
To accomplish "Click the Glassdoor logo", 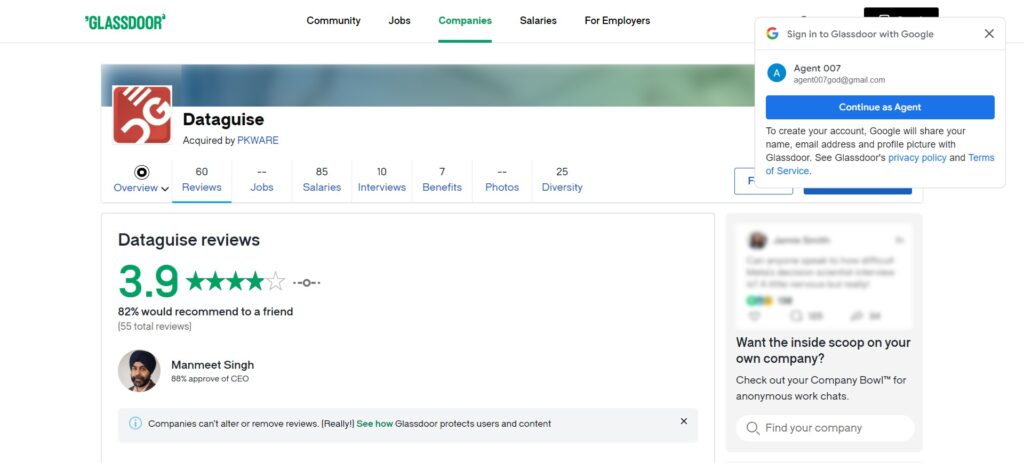I will [x=125, y=22].
